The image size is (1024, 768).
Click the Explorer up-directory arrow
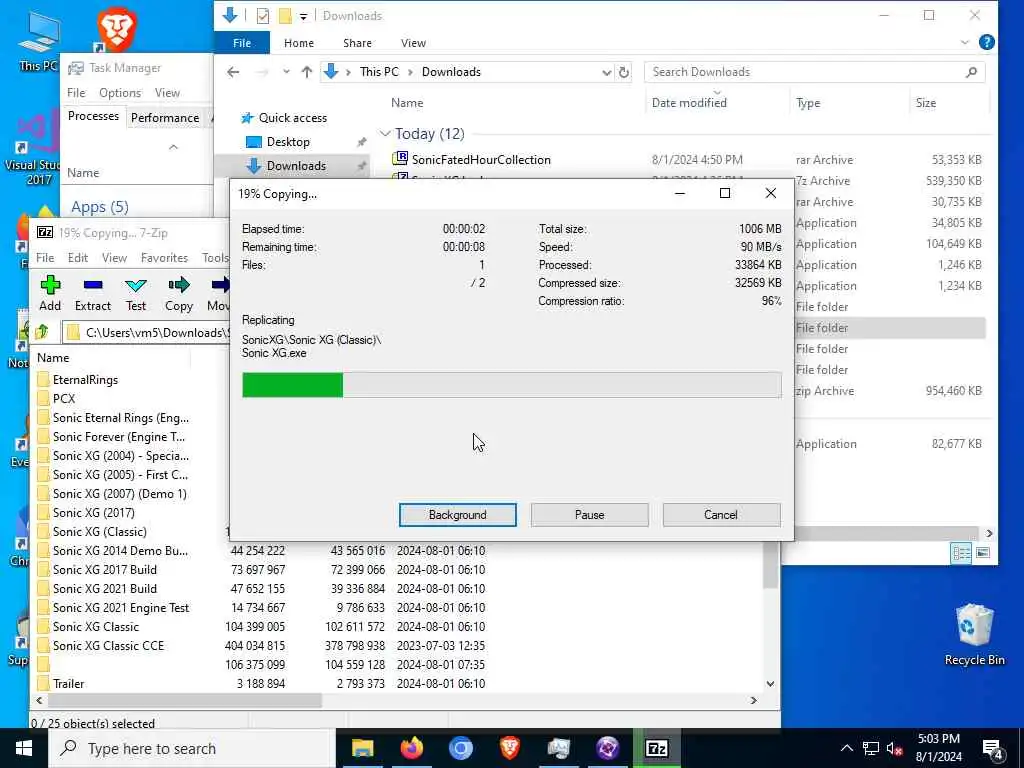pyautogui.click(x=306, y=72)
